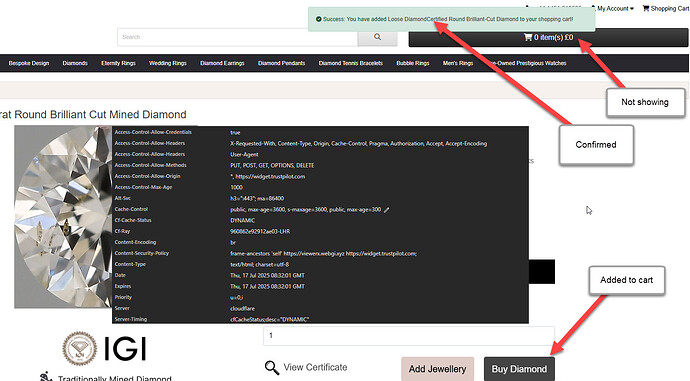Image resolution: width=690 pixels, height=381 pixels.
Task: Select the Server-Timing header value
Action: coord(269,319)
